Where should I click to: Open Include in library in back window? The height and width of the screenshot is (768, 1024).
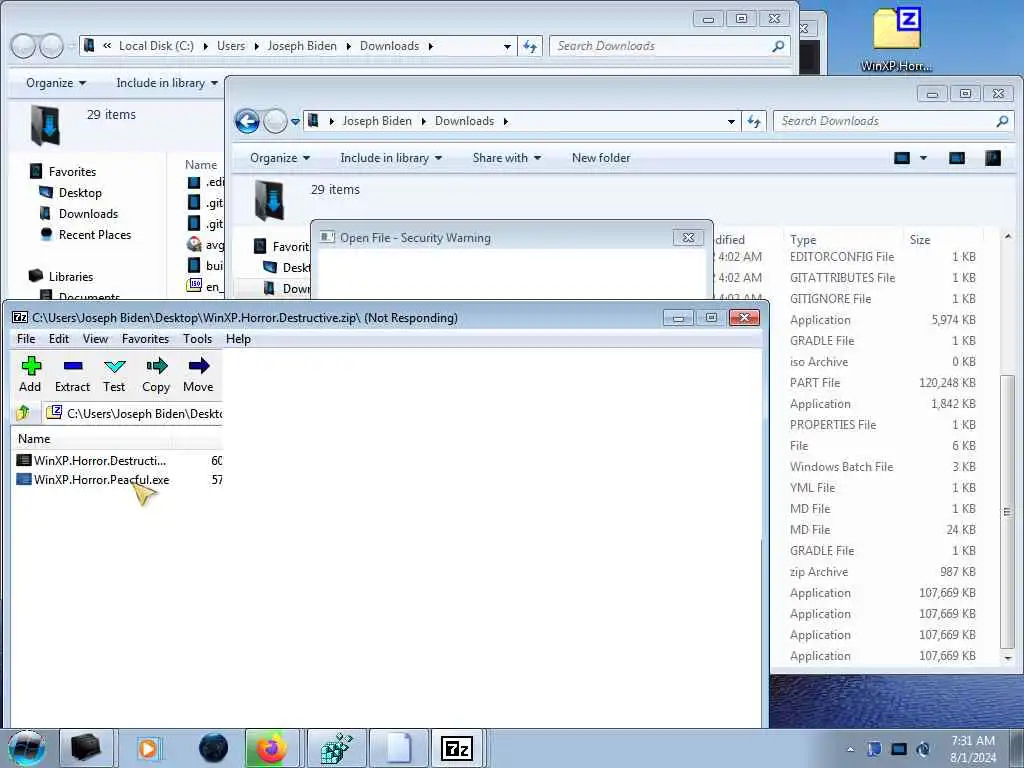[167, 83]
